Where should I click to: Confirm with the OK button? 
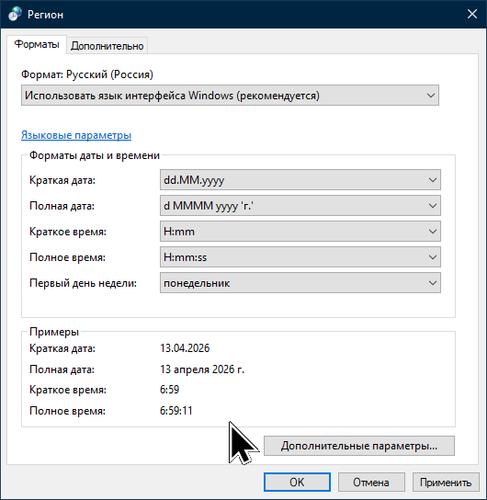297,482
